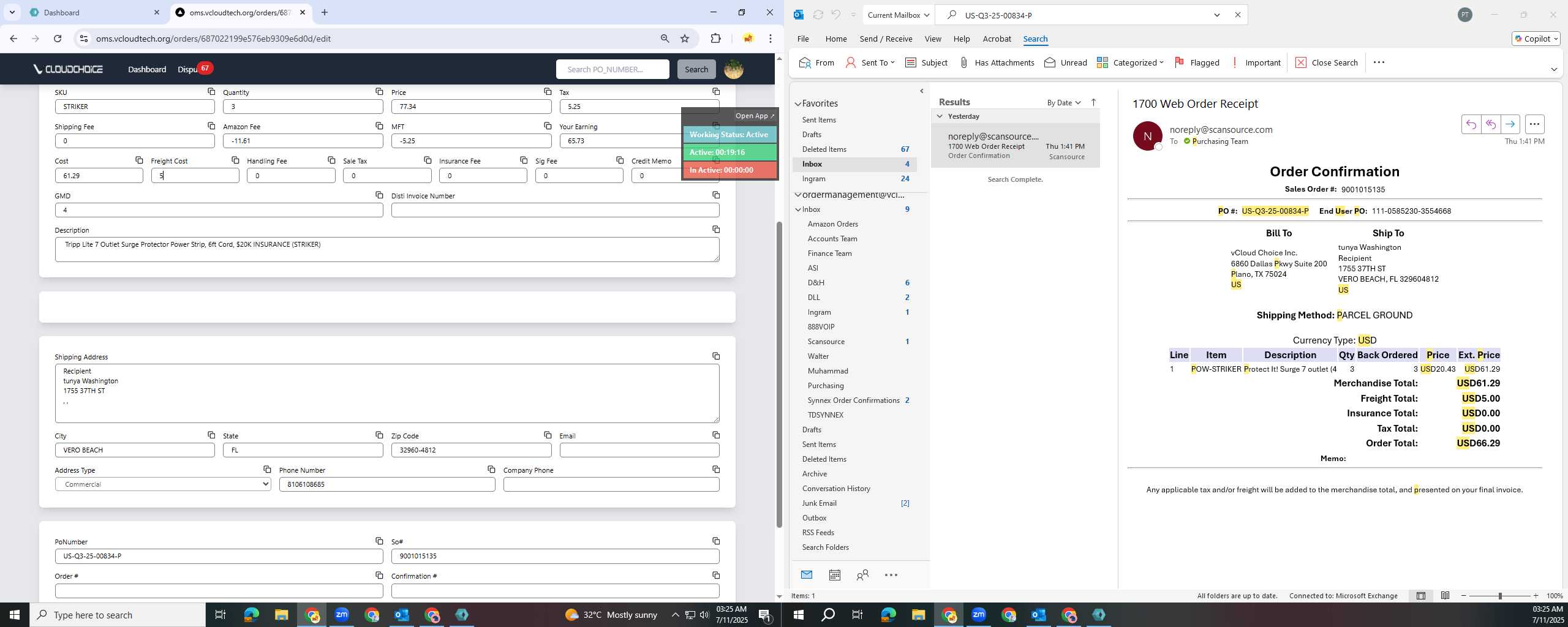Open the Address Type dropdown
This screenshot has height=627, width=1568.
pos(163,484)
